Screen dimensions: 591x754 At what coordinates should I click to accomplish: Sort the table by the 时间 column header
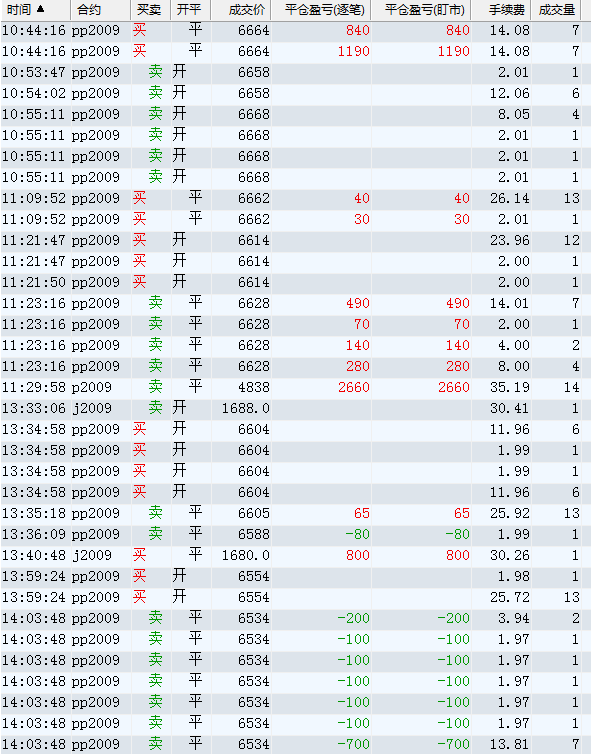[x=35, y=10]
